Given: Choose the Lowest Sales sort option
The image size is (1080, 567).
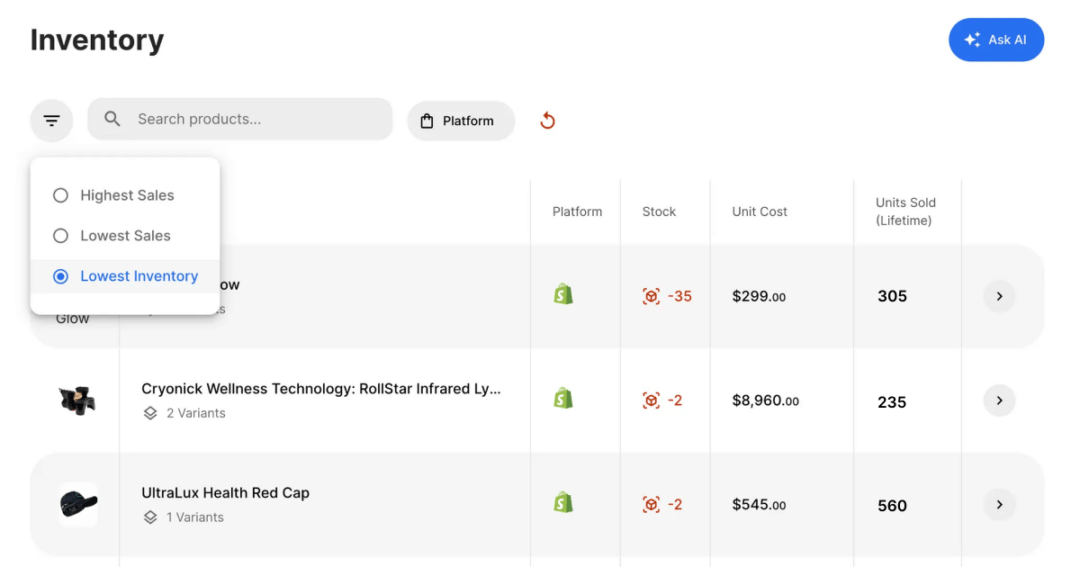Looking at the screenshot, I should click(61, 236).
